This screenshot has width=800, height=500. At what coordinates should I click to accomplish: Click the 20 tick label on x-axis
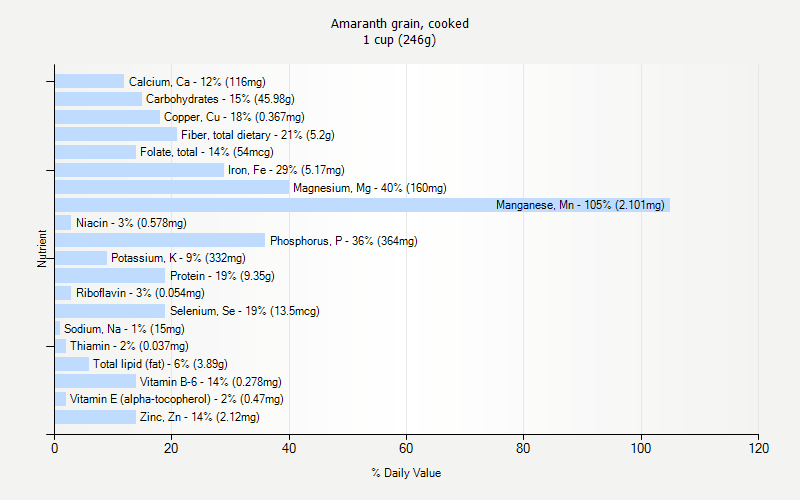[171, 448]
